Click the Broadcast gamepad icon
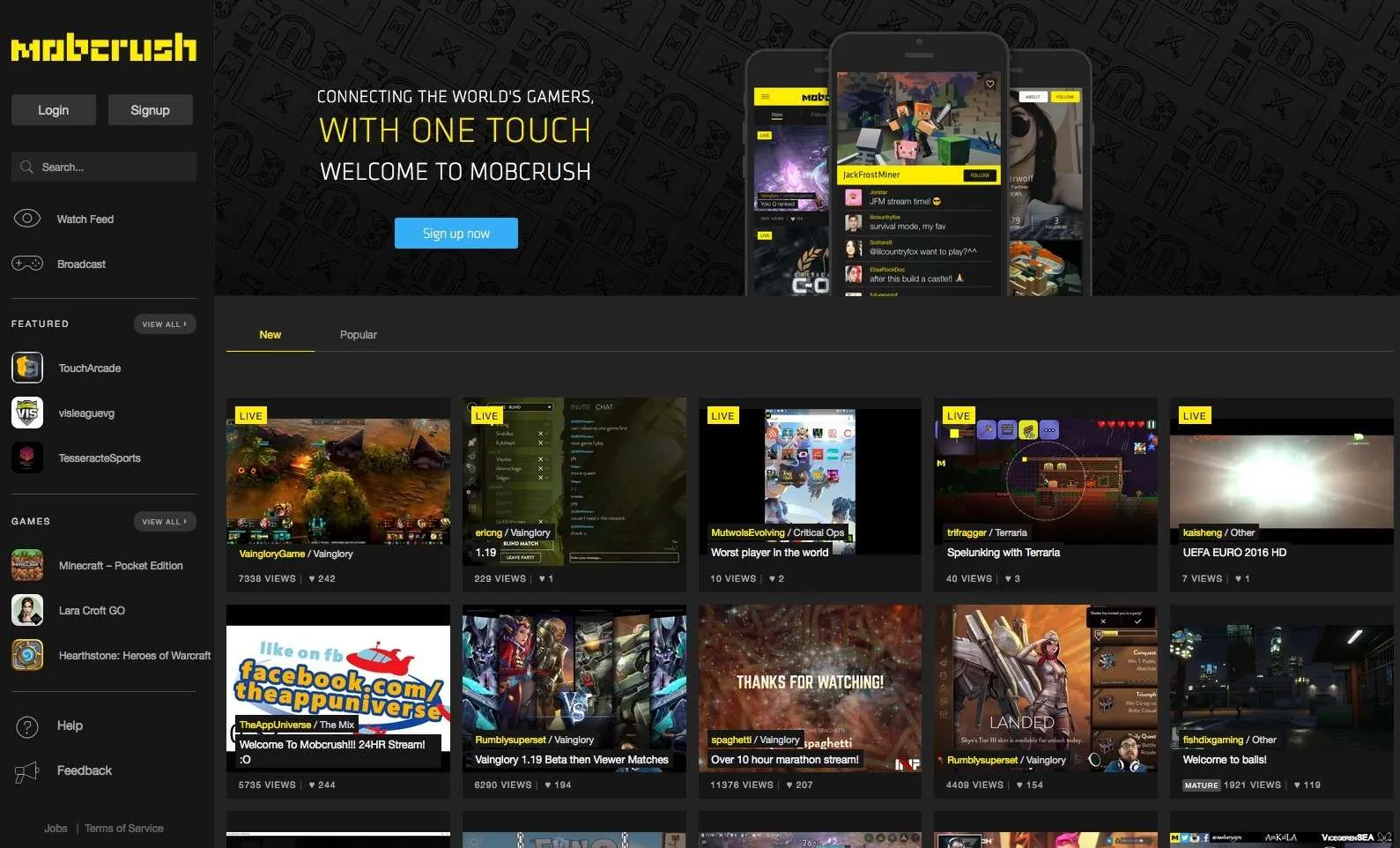Screen dimensions: 1400x848 click(27, 264)
